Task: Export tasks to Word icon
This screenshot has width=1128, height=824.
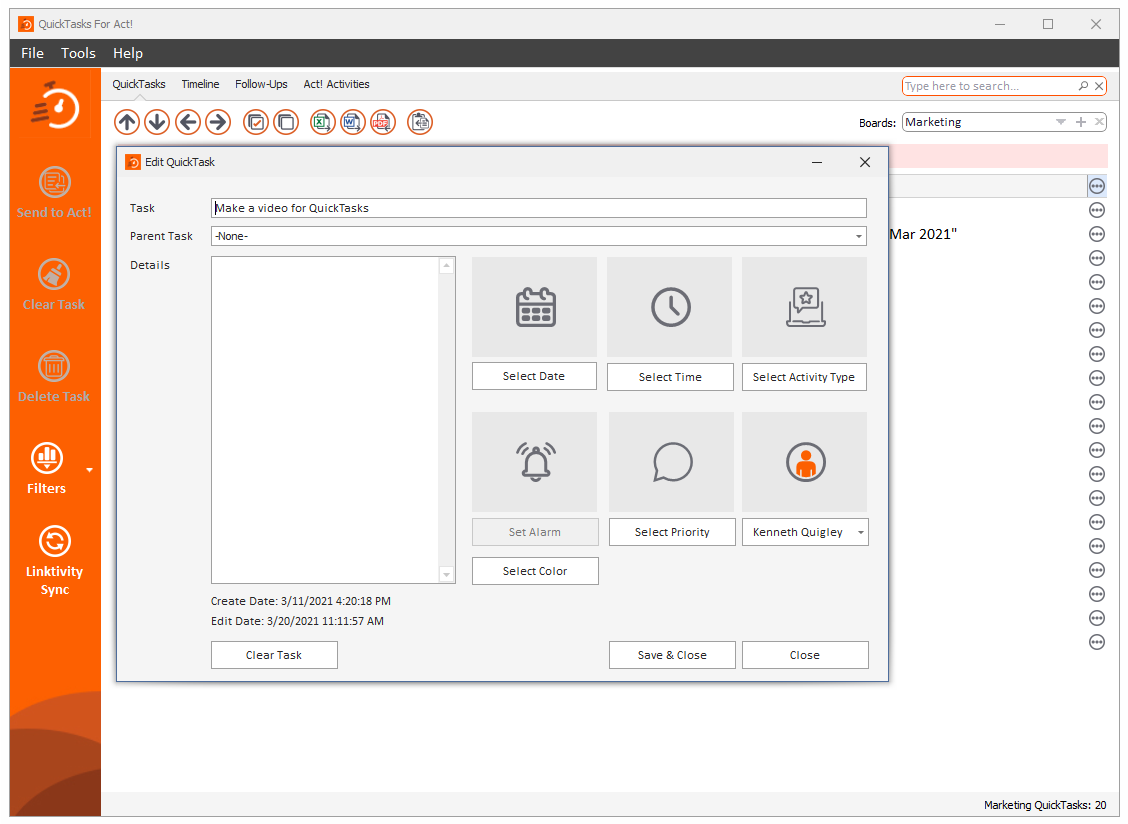Action: pos(352,122)
